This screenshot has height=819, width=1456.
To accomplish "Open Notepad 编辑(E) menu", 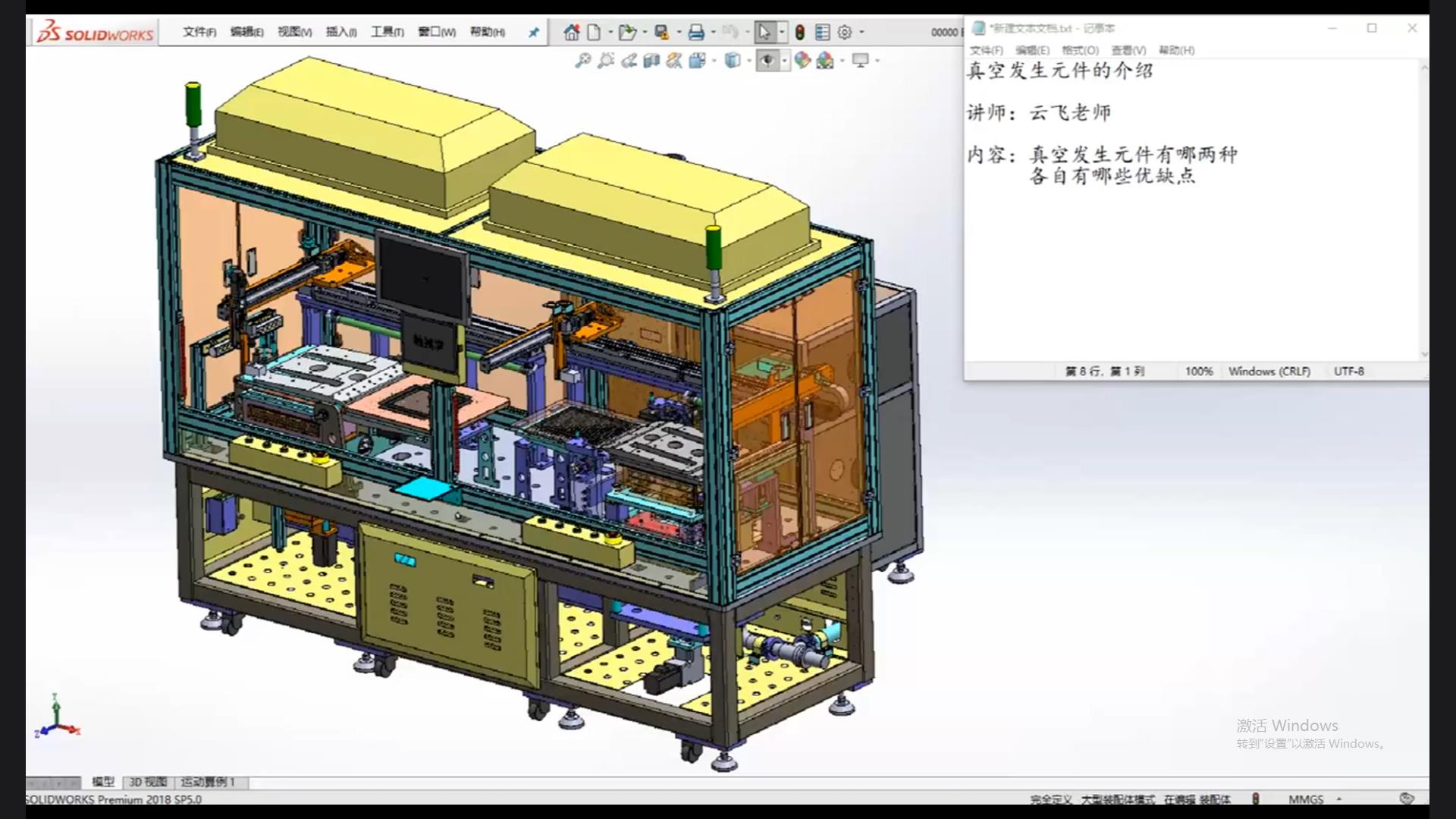I will (1033, 50).
